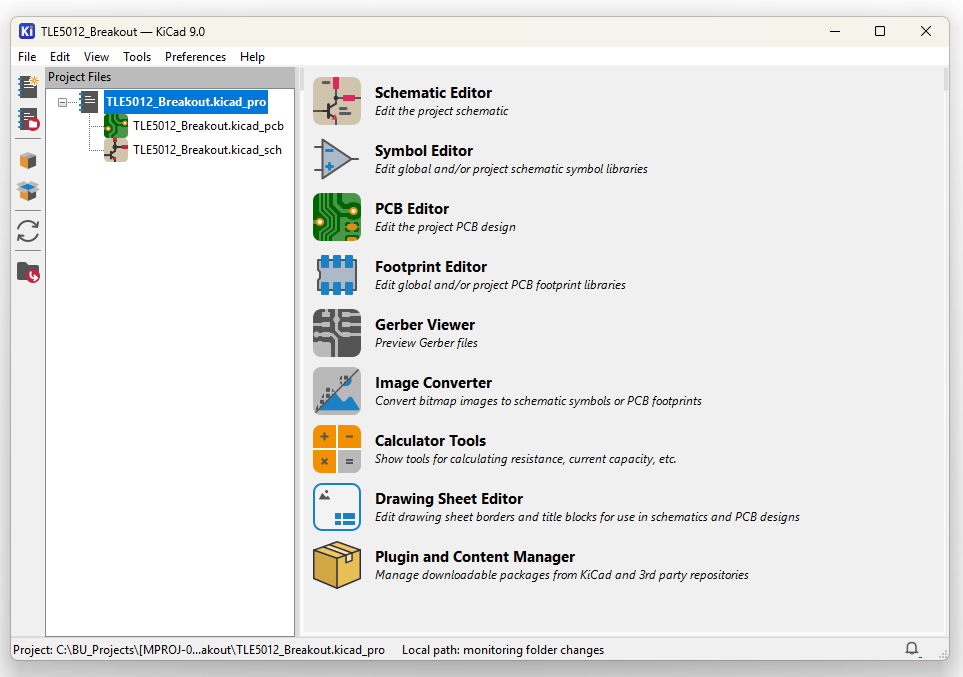This screenshot has width=963, height=677.
Task: Open the Preferences menu
Action: (195, 57)
